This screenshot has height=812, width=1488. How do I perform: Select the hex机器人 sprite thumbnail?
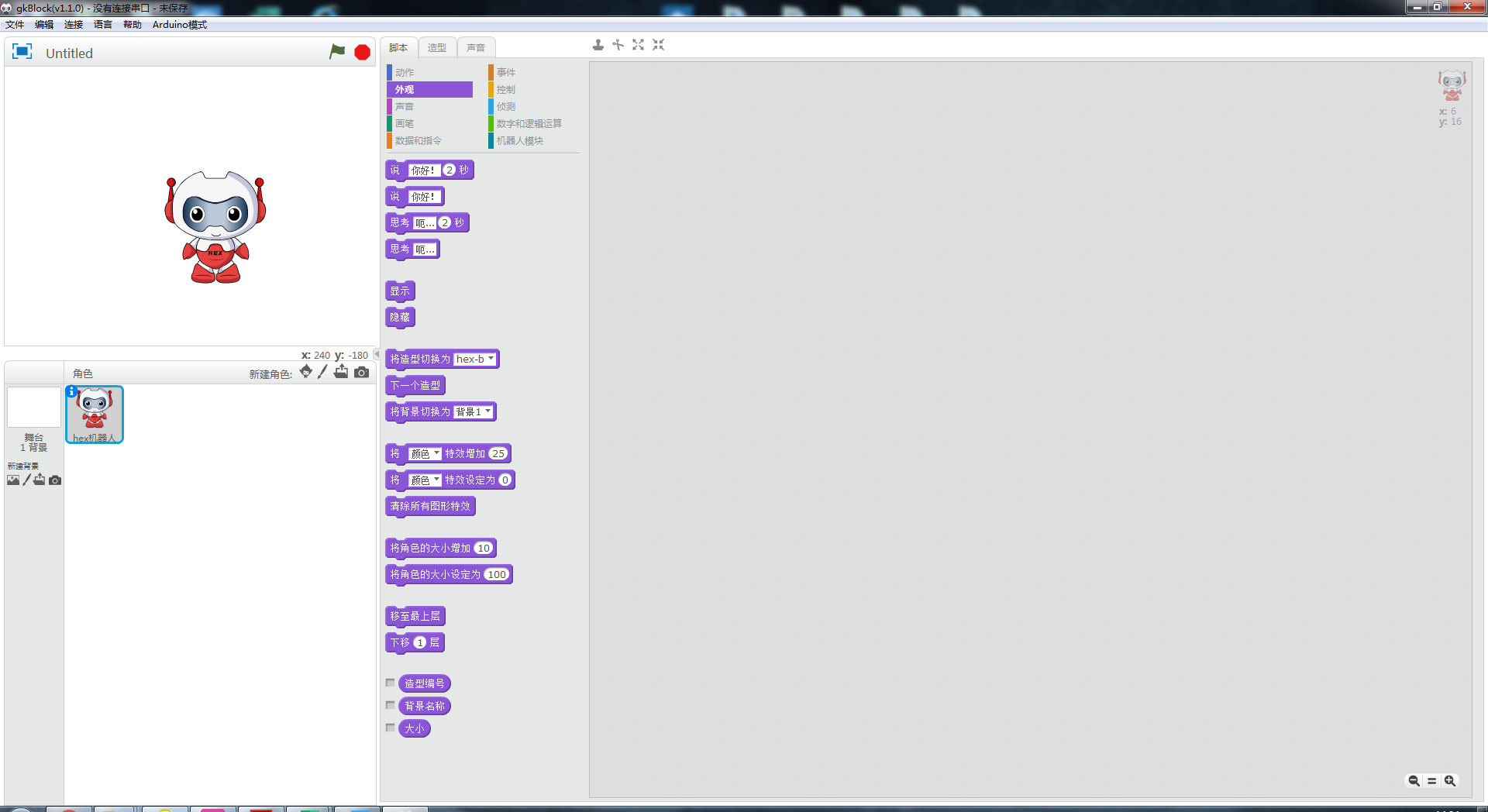[x=94, y=411]
